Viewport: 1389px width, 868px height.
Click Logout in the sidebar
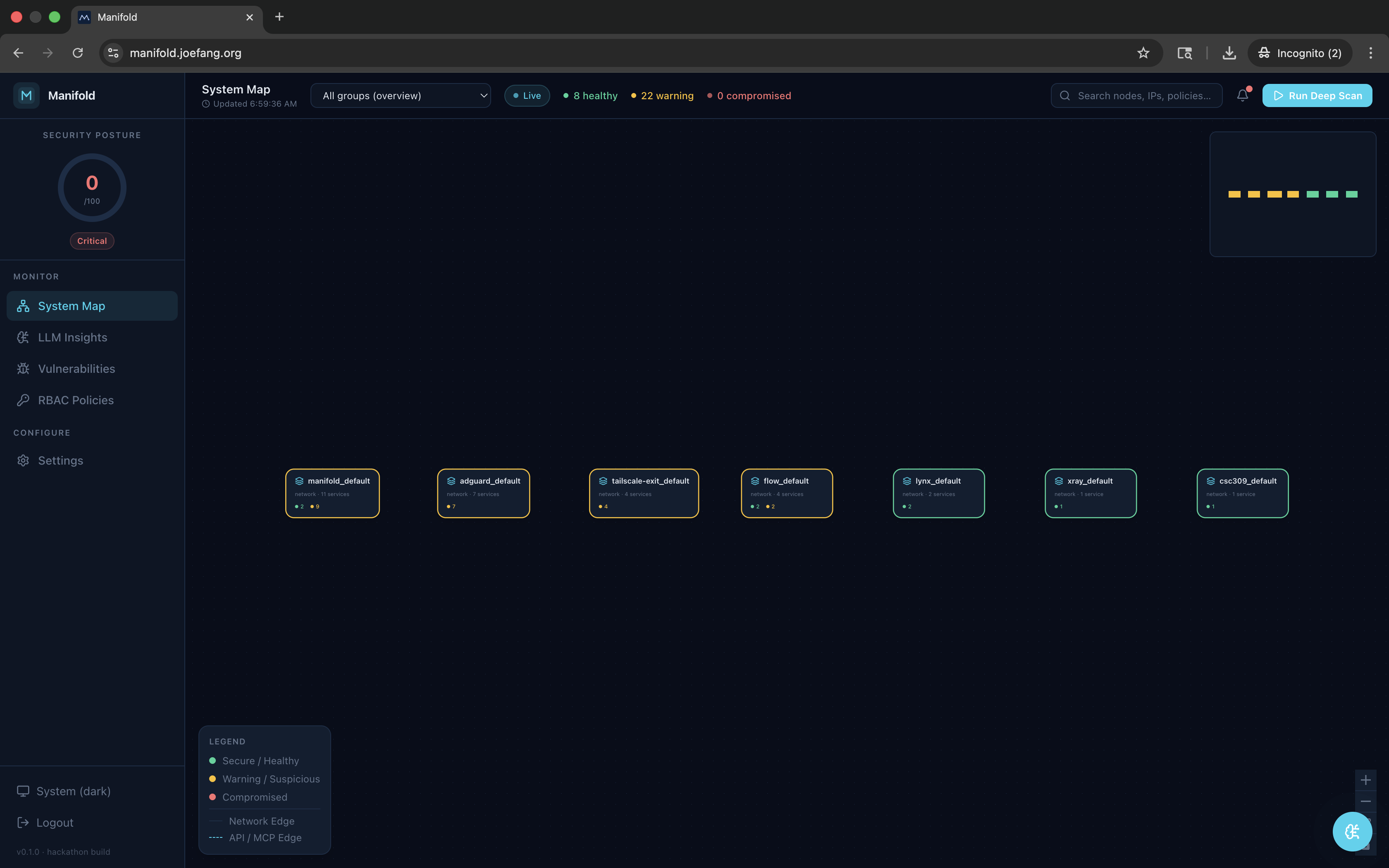coord(55,823)
